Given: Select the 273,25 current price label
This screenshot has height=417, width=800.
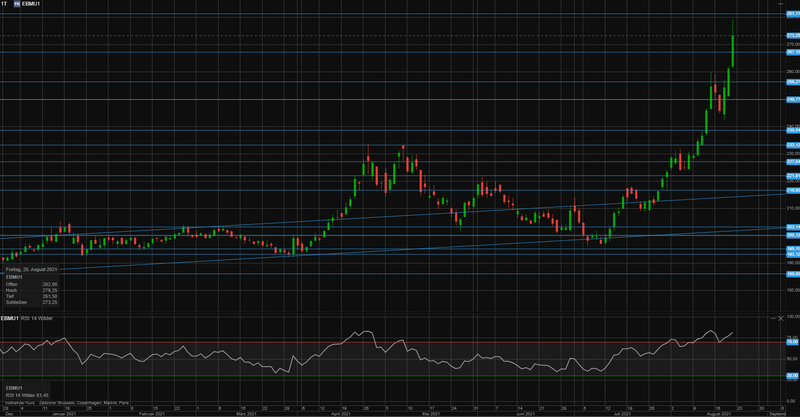Looking at the screenshot, I should 792,35.
